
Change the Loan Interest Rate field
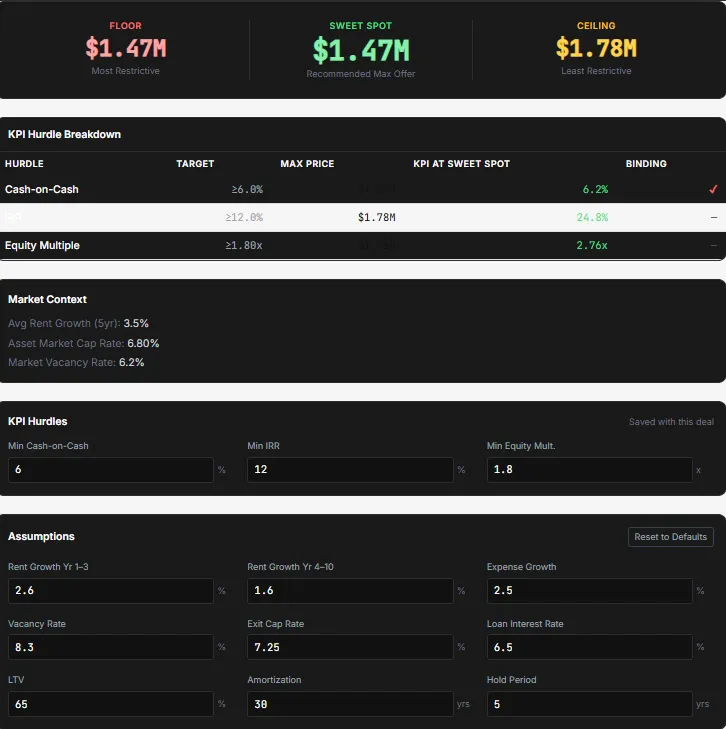(x=589, y=647)
